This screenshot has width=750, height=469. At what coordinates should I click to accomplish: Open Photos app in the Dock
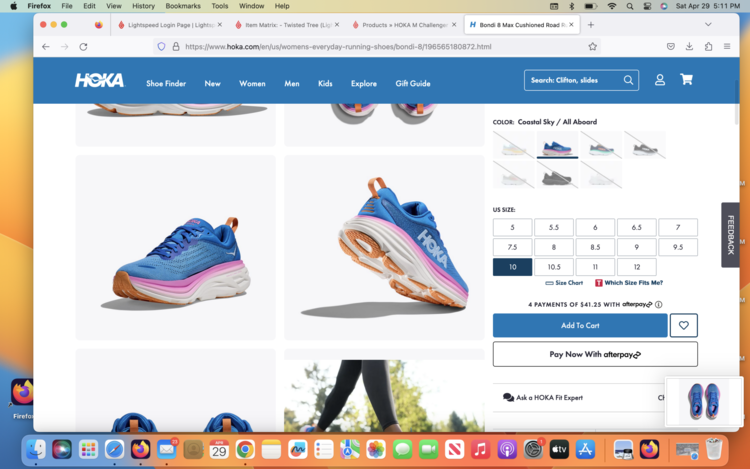click(375, 449)
